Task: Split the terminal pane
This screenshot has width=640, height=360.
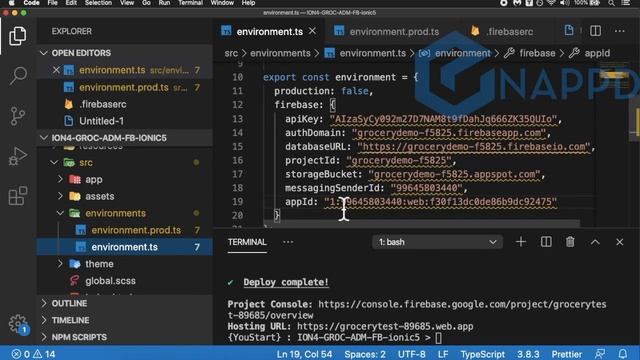Action: pos(546,242)
